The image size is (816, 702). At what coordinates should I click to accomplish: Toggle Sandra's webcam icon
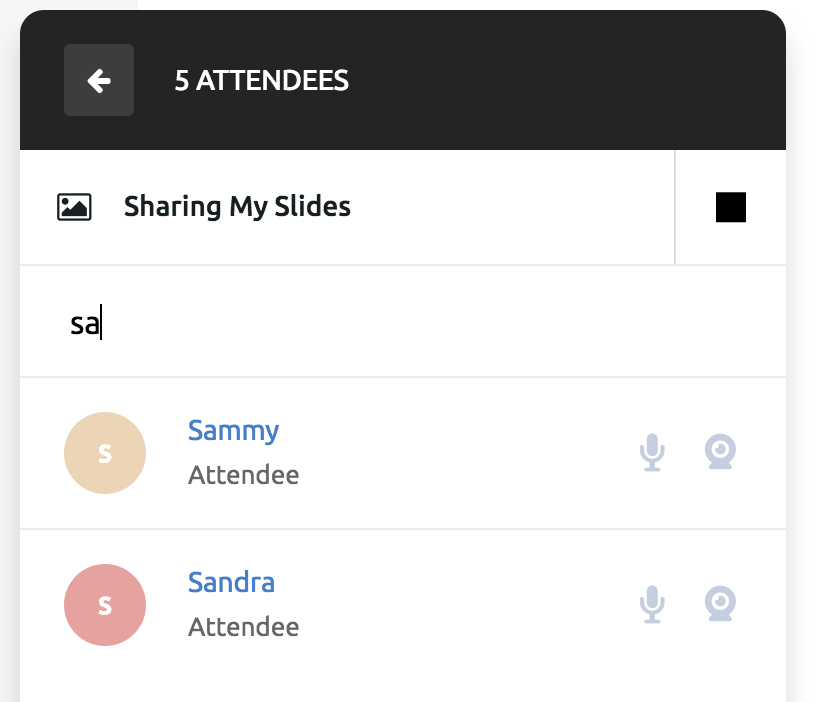[720, 604]
